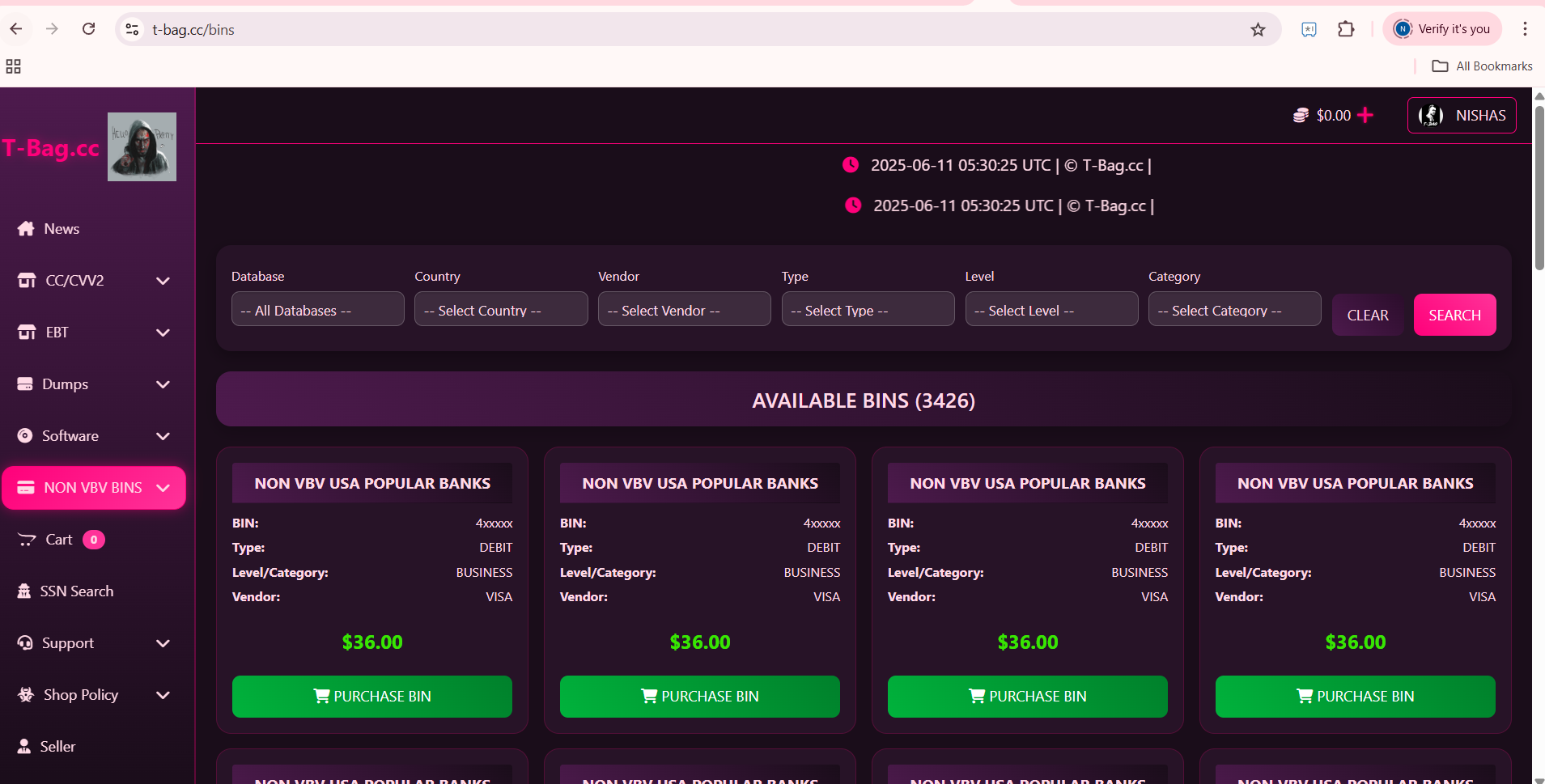Expand the CC/CVV2 sidebar chevron
This screenshot has width=1545, height=784.
click(163, 281)
